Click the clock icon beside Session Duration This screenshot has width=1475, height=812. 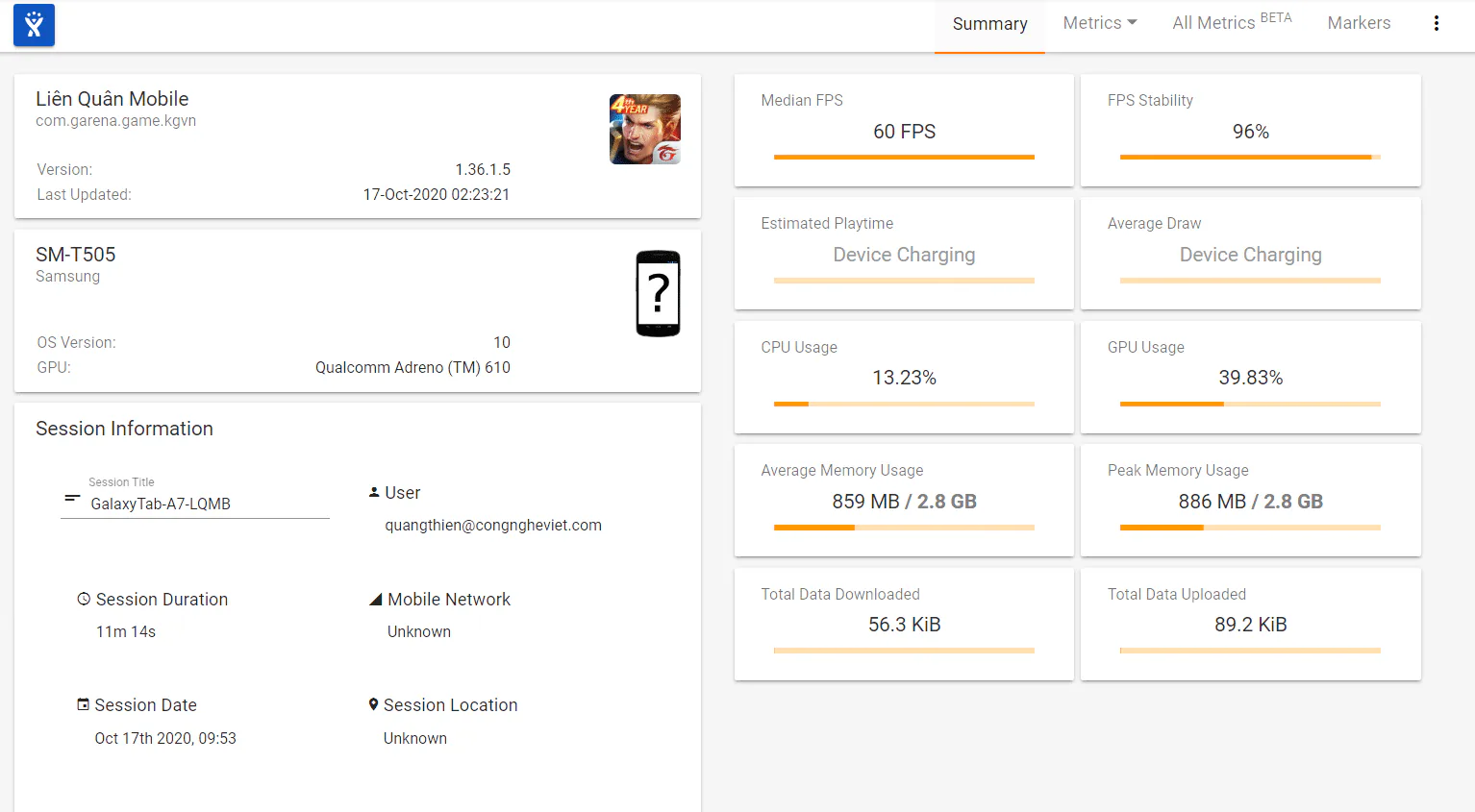(84, 599)
